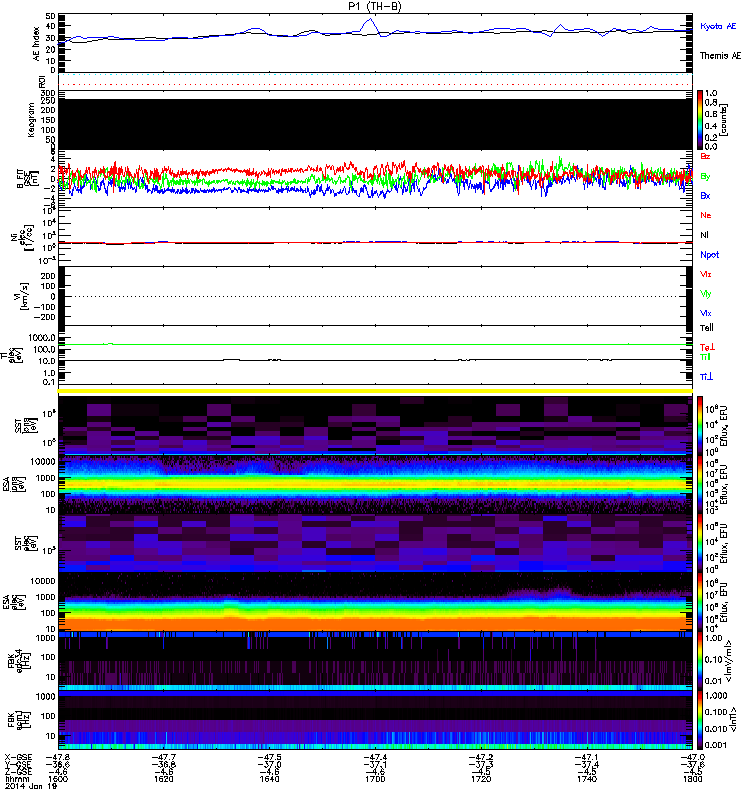This screenshot has height=800, width=750.
Task: Click the X-GSE value -47.0
Action: tap(692, 758)
